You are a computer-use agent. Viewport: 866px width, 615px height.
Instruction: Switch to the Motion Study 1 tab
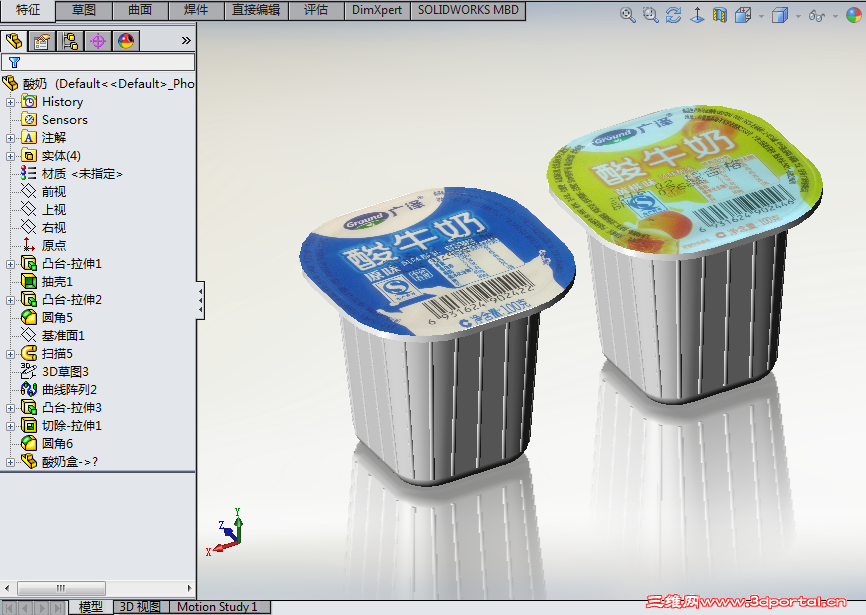(217, 607)
